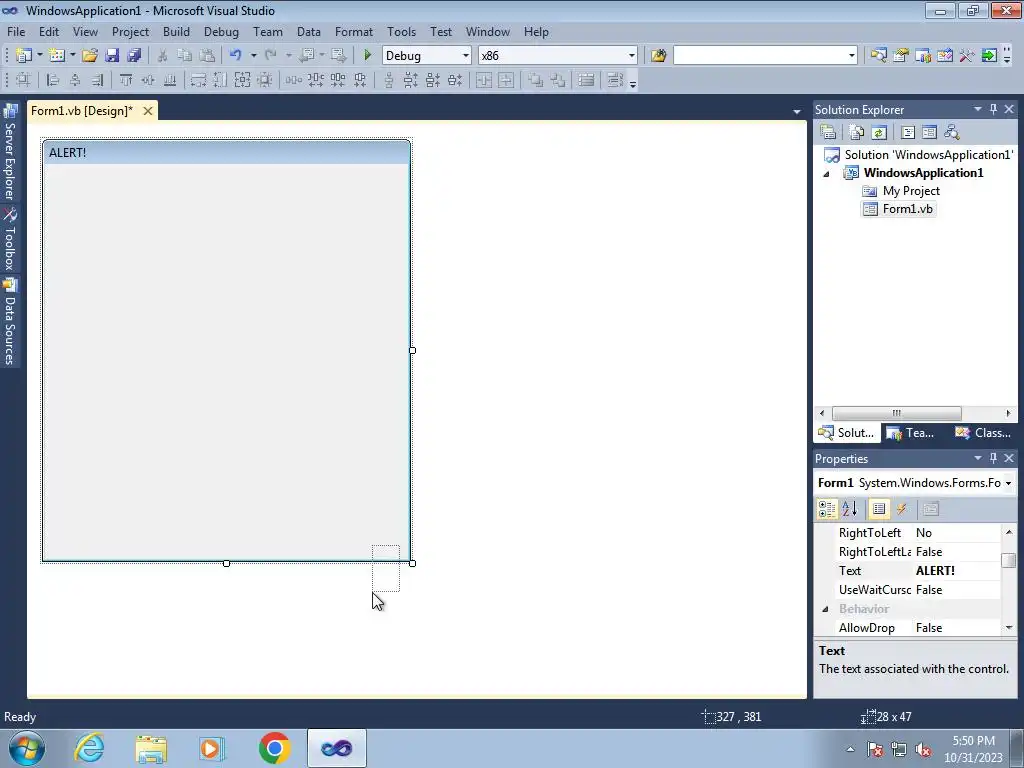This screenshot has height=768, width=1024.
Task: Open Internet Explorer from the taskbar
Action: [89, 748]
